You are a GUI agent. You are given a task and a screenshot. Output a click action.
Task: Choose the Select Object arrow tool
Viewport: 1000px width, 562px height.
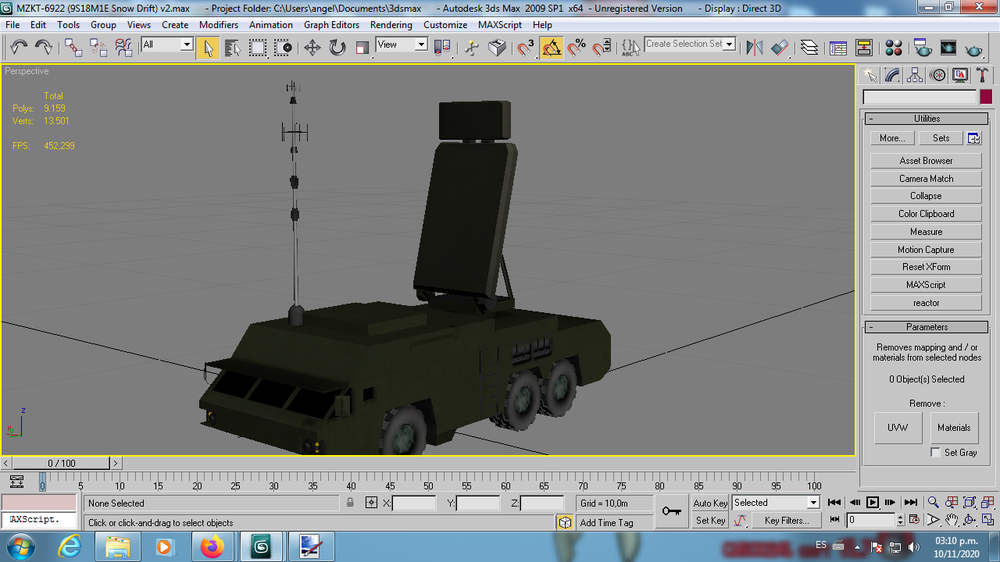207,47
